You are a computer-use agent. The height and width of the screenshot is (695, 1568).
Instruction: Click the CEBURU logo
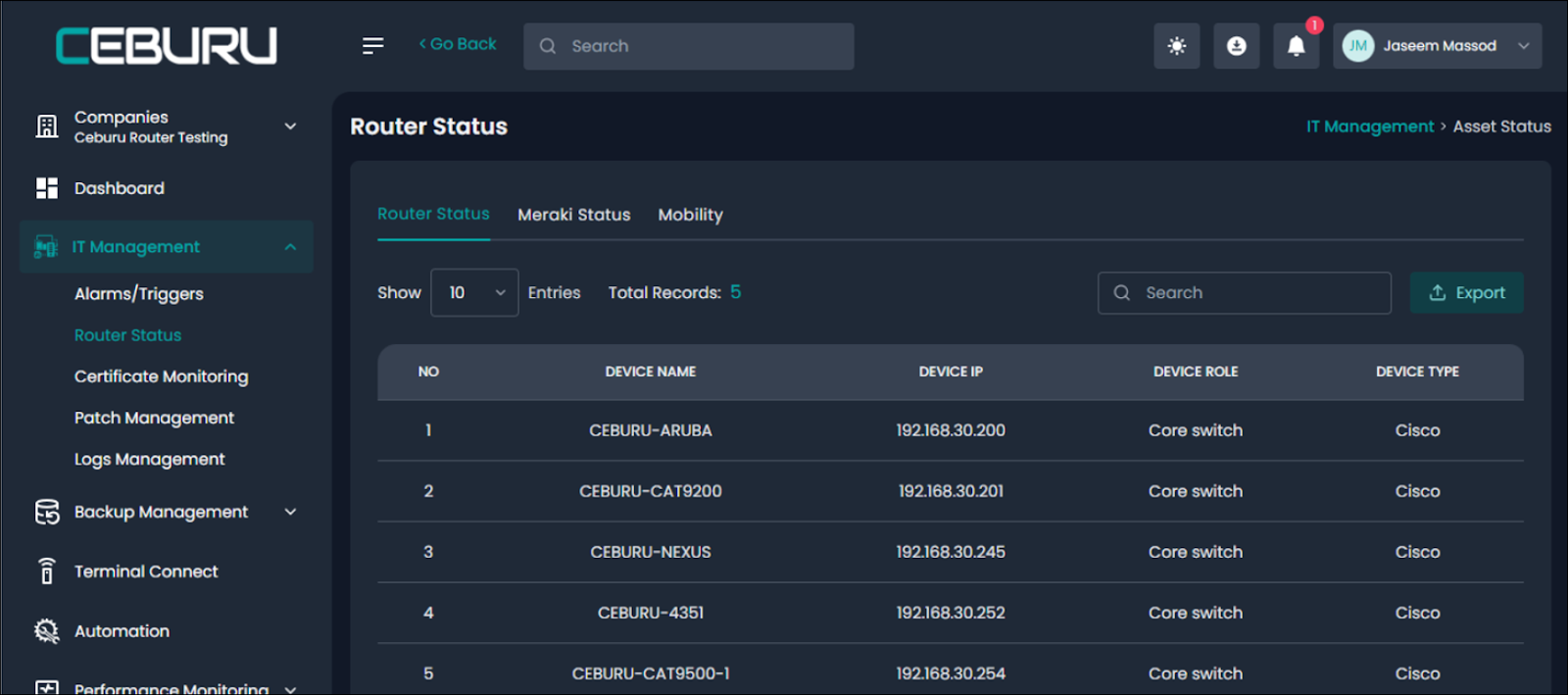(x=167, y=46)
